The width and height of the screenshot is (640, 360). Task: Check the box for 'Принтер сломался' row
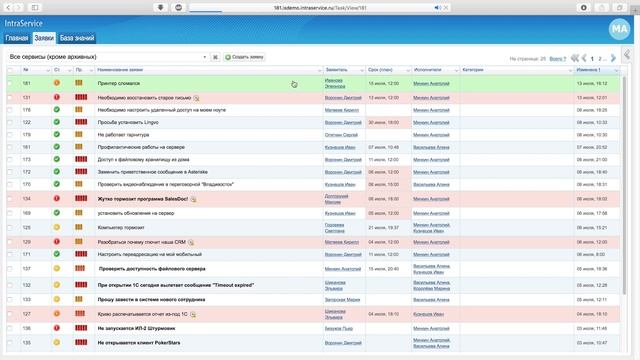point(10,83)
